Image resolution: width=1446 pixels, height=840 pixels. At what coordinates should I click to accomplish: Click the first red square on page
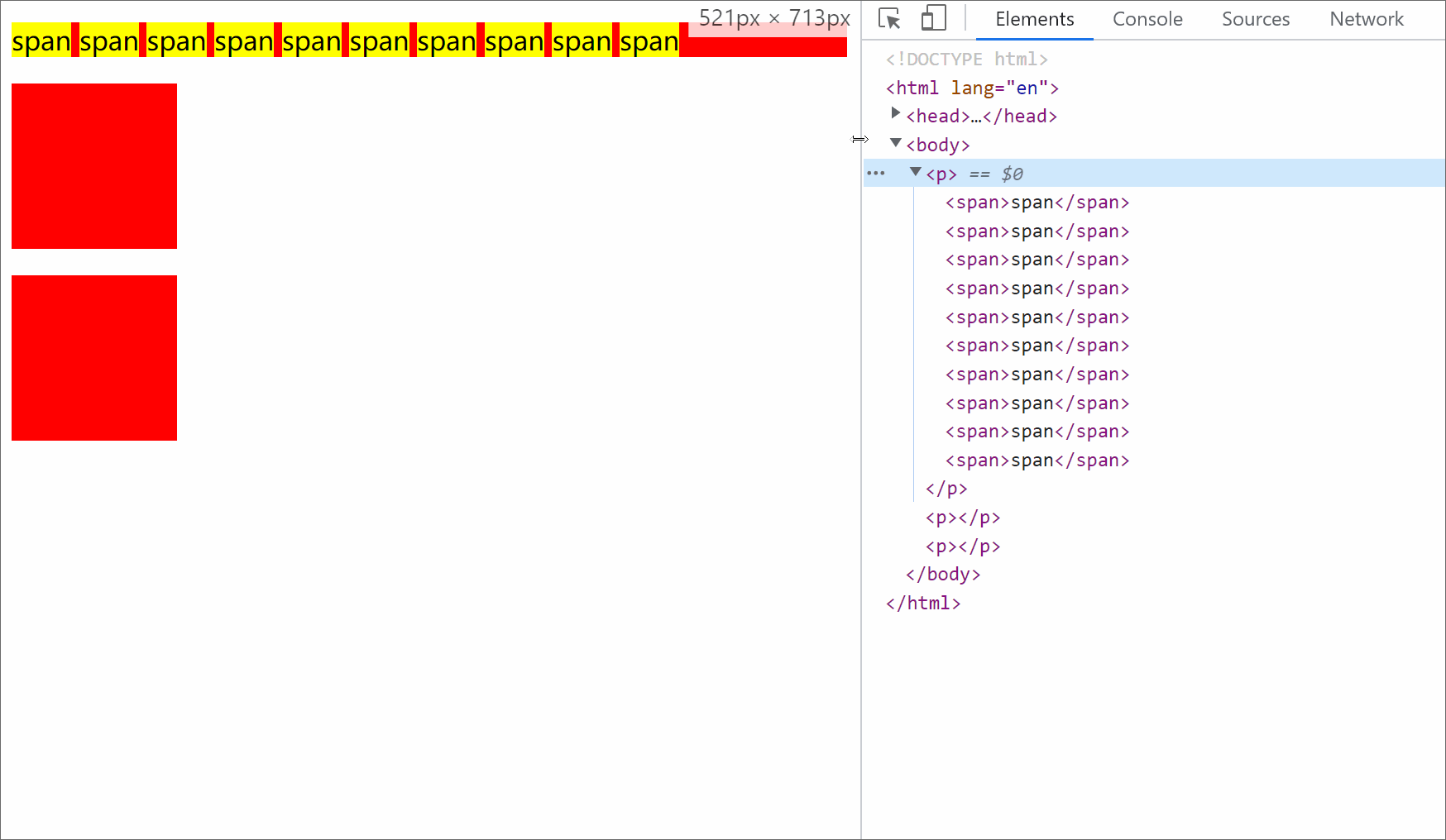(94, 166)
